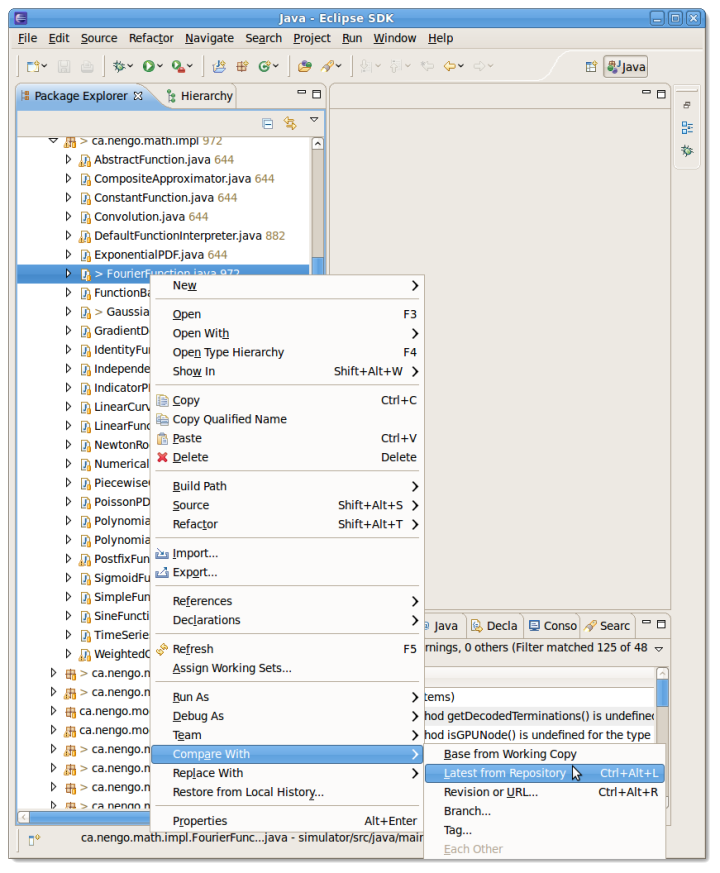Click New Java Class toolbar icon
The width and height of the screenshot is (720, 873).
coord(265,66)
